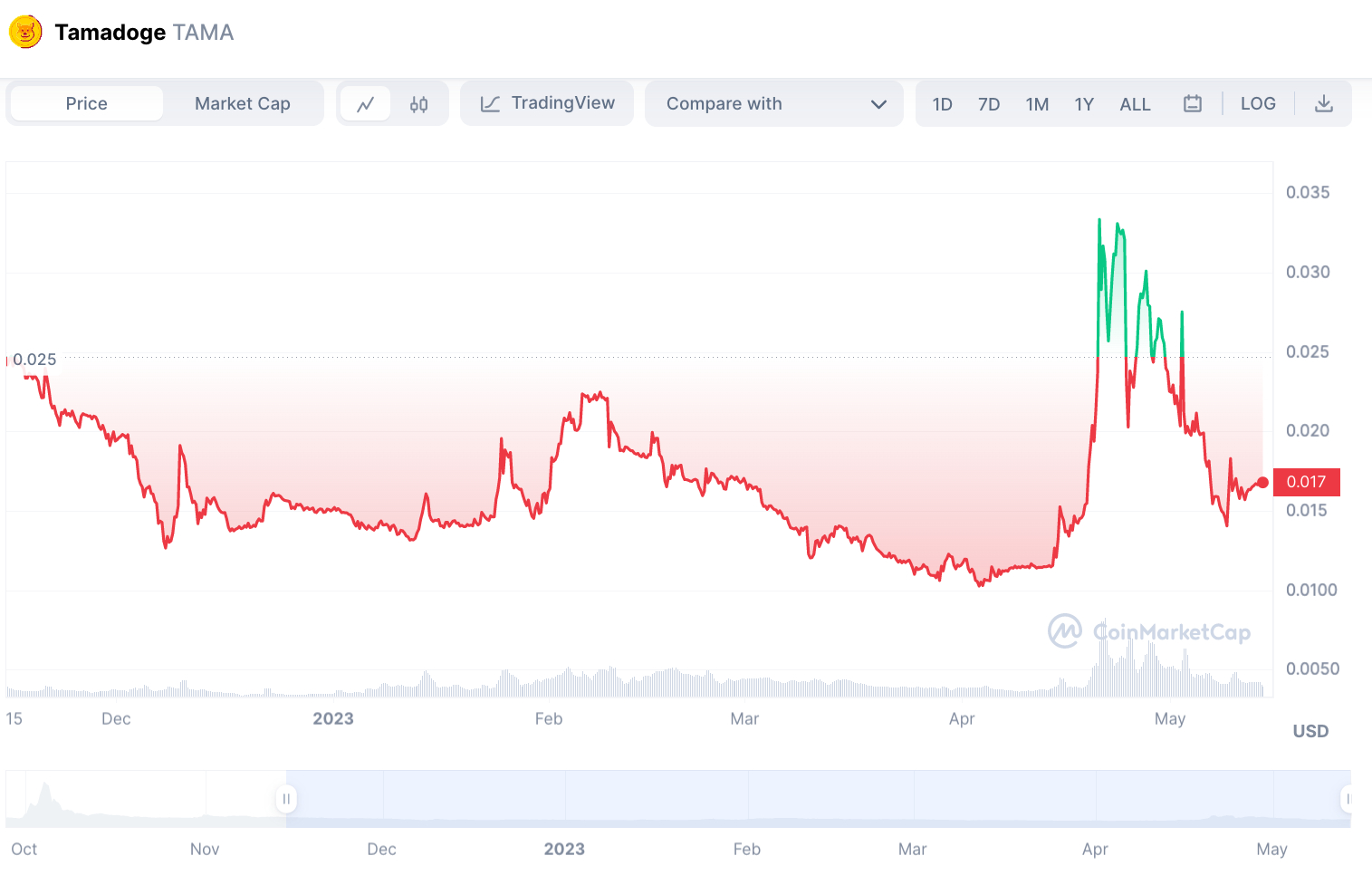1372x875 pixels.
Task: Click the Mar label on chart axis
Action: (744, 718)
